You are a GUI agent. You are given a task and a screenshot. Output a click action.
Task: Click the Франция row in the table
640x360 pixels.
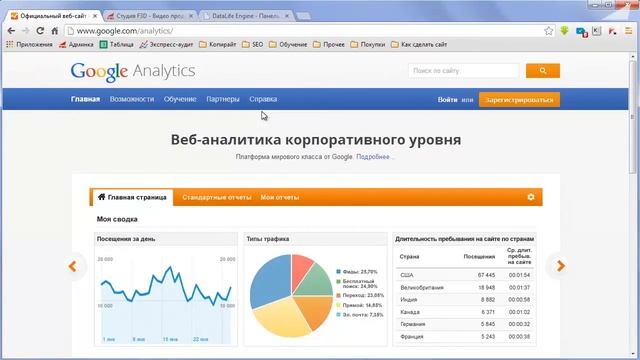pos(464,337)
